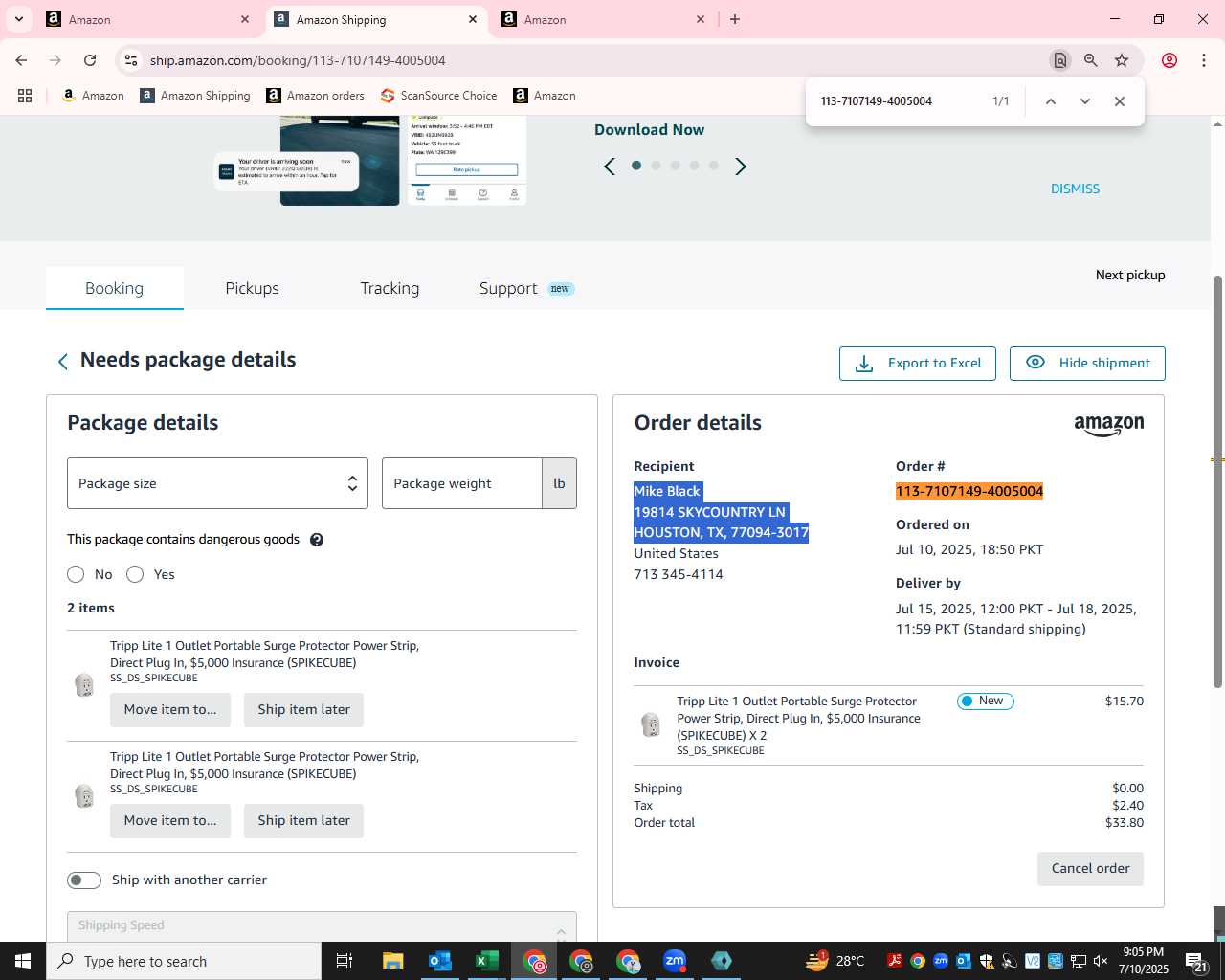Click dangerous goods help question icon
The image size is (1225, 980).
317,540
